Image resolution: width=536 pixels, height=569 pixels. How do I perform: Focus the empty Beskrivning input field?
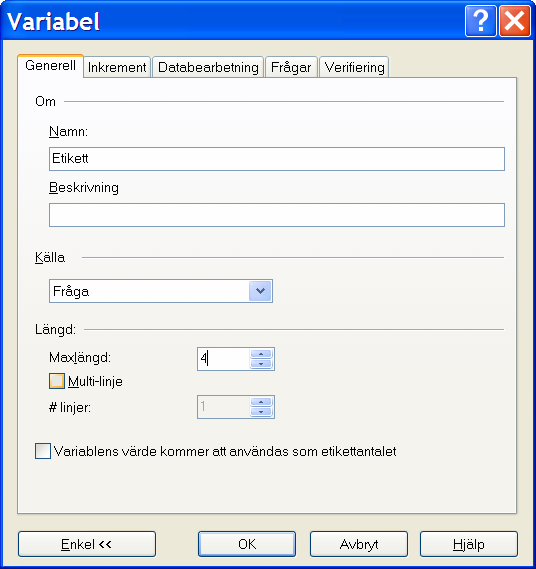277,215
